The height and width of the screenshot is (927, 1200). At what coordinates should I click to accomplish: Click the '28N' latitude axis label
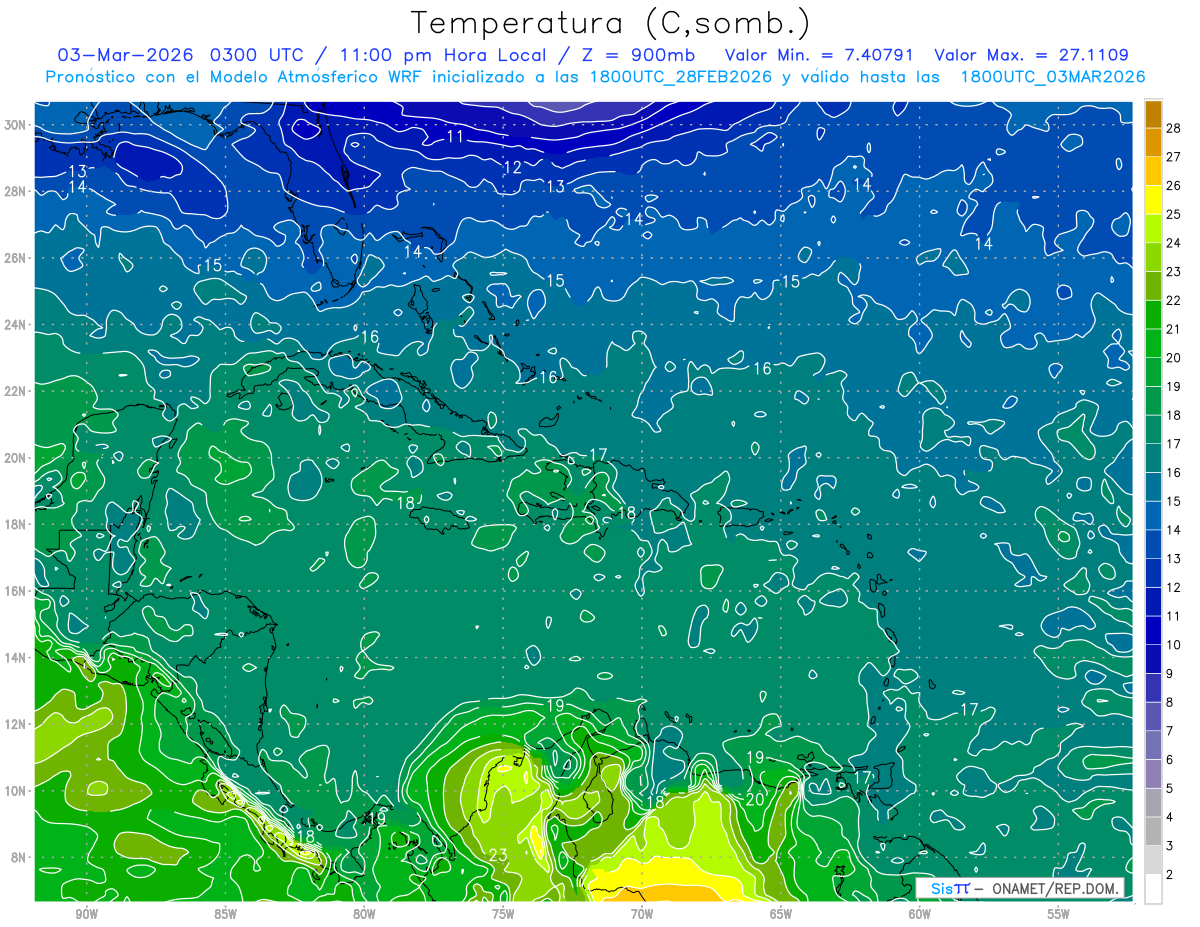tap(17, 191)
